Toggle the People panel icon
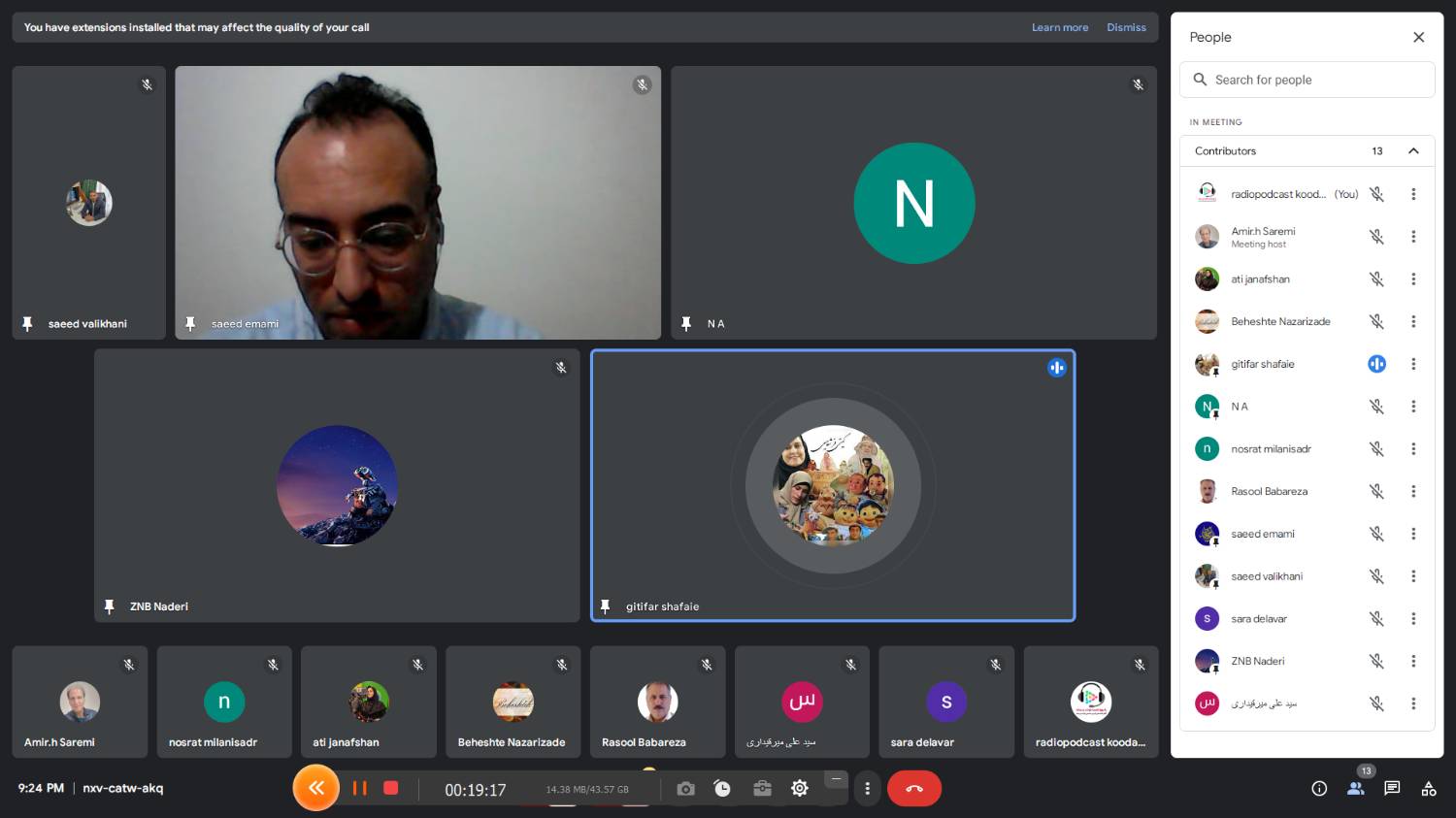 point(1356,789)
